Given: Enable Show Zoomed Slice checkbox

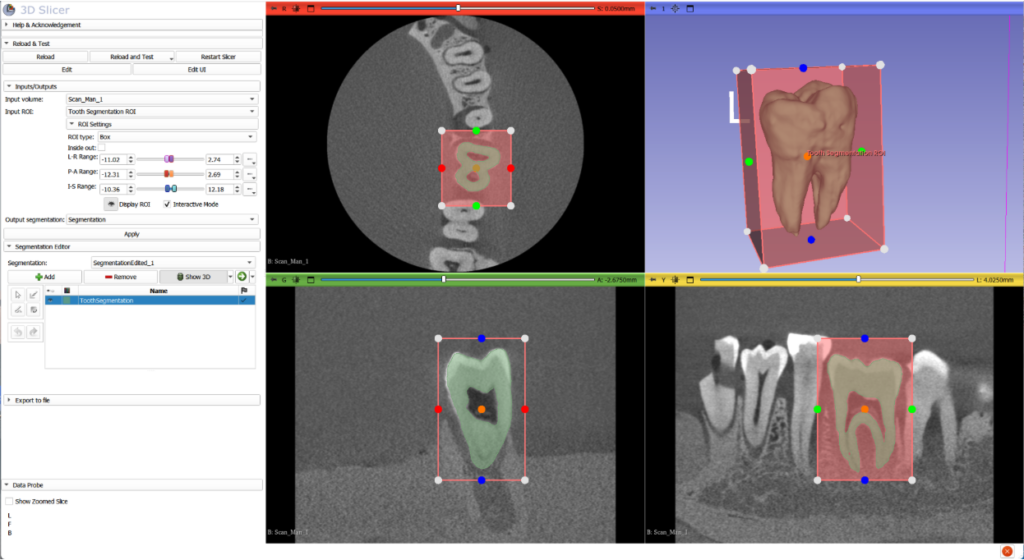Looking at the screenshot, I should click(x=10, y=501).
